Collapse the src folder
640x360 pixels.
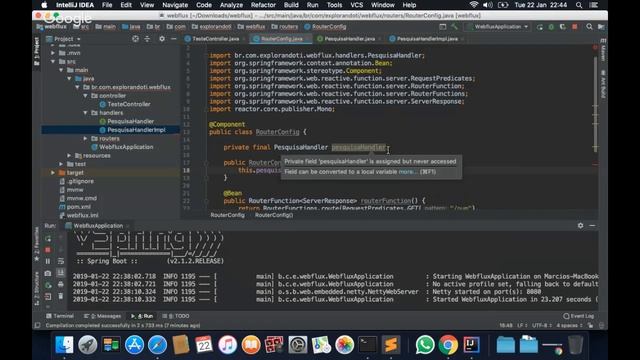click(x=53, y=62)
